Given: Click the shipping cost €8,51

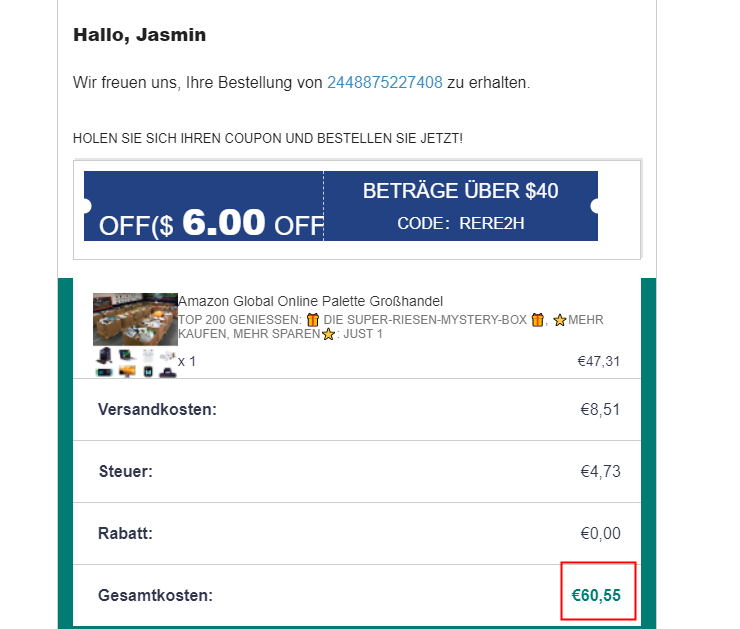Looking at the screenshot, I should pyautogui.click(x=601, y=409).
